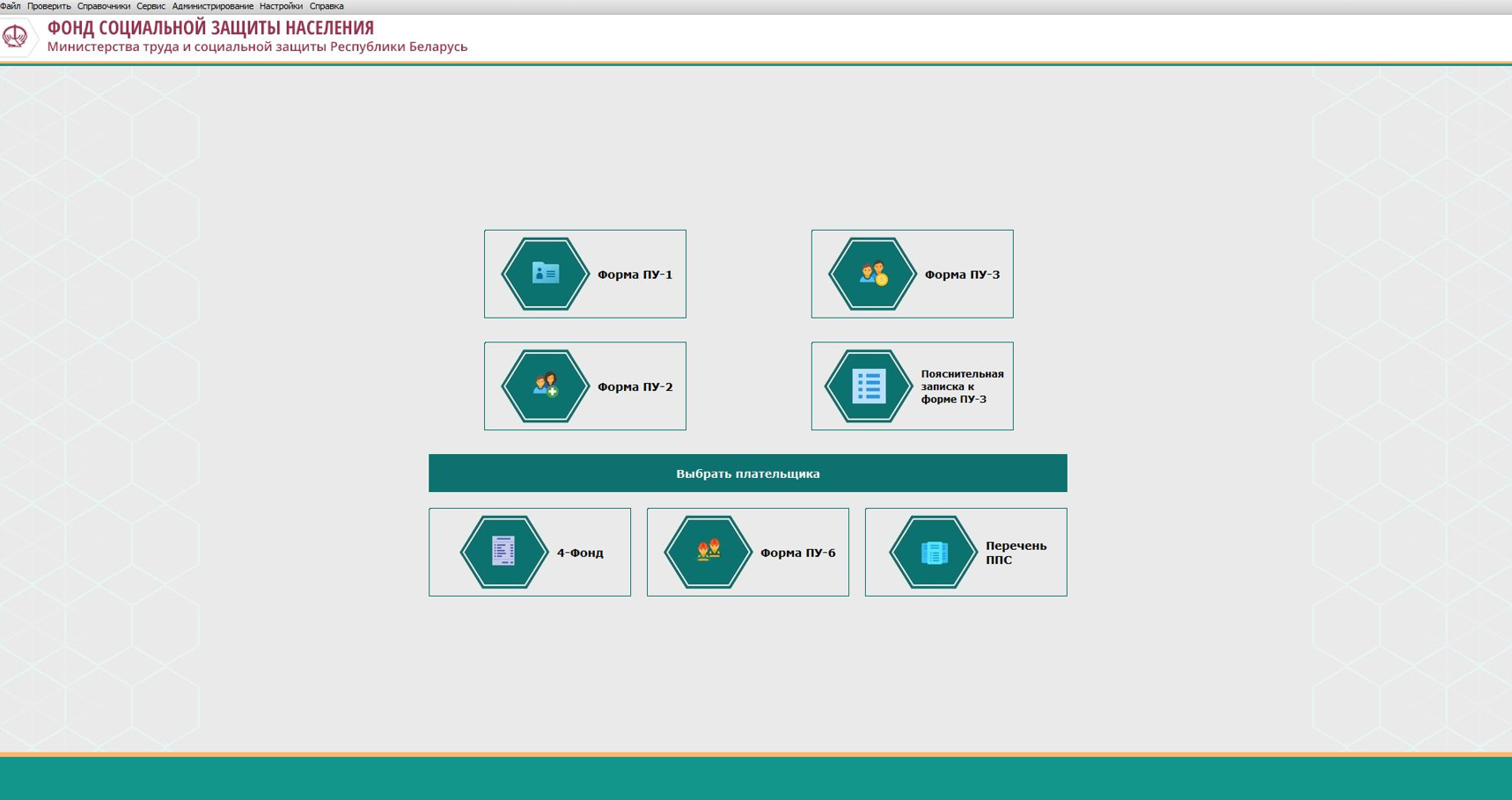This screenshot has height=800, width=1512.
Task: Click the 'Перечень ППС' text label
Action: pyautogui.click(x=1015, y=553)
